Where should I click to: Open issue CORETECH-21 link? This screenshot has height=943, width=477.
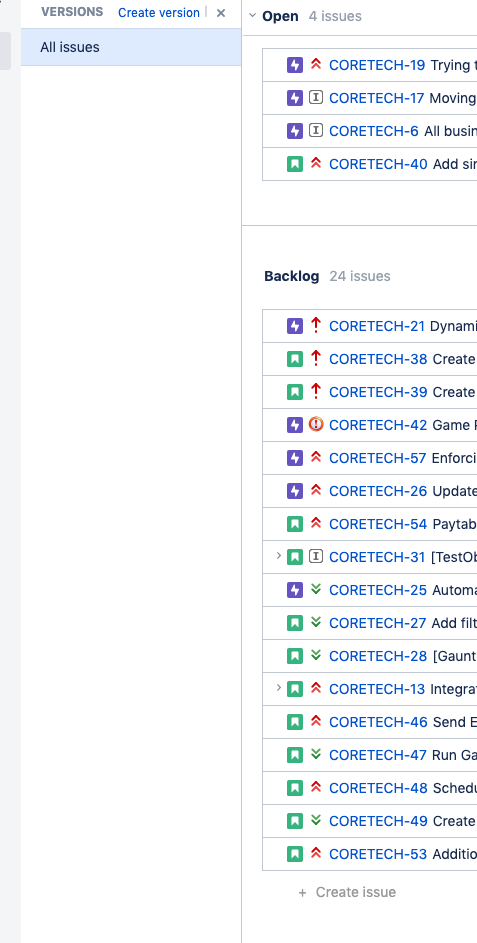(377, 326)
